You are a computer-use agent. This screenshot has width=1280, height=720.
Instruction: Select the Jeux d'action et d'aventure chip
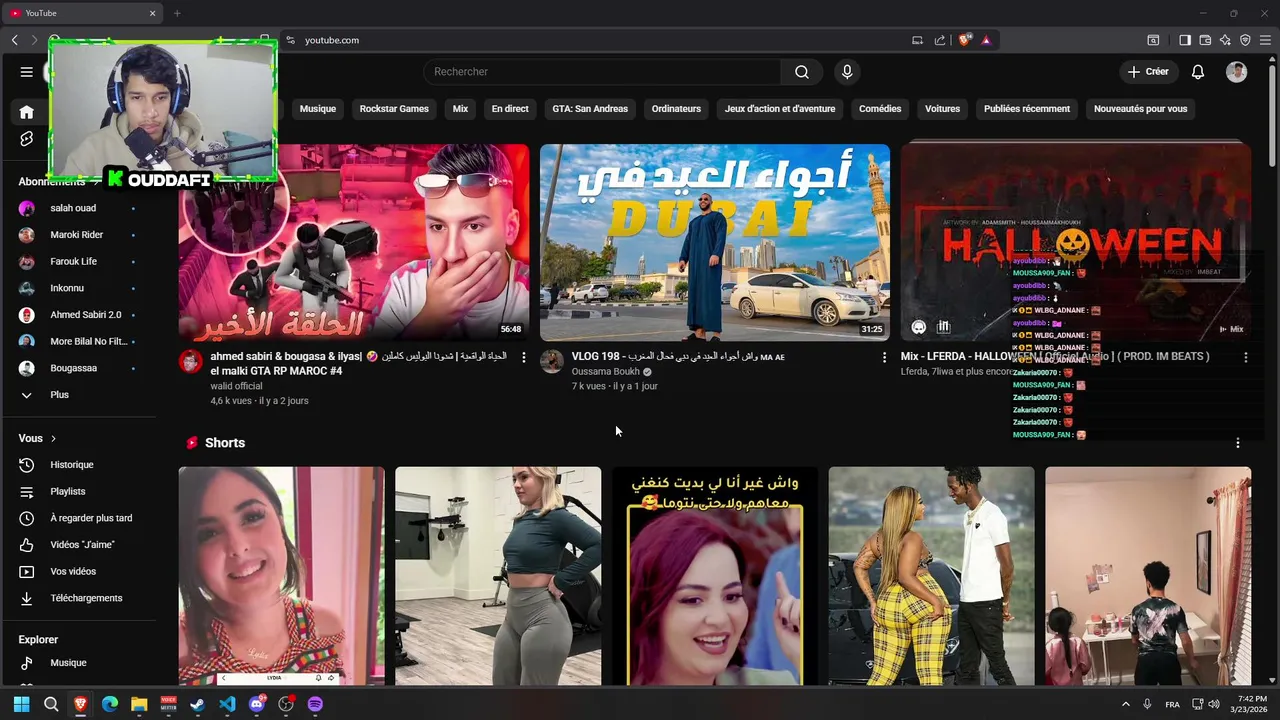tap(780, 109)
